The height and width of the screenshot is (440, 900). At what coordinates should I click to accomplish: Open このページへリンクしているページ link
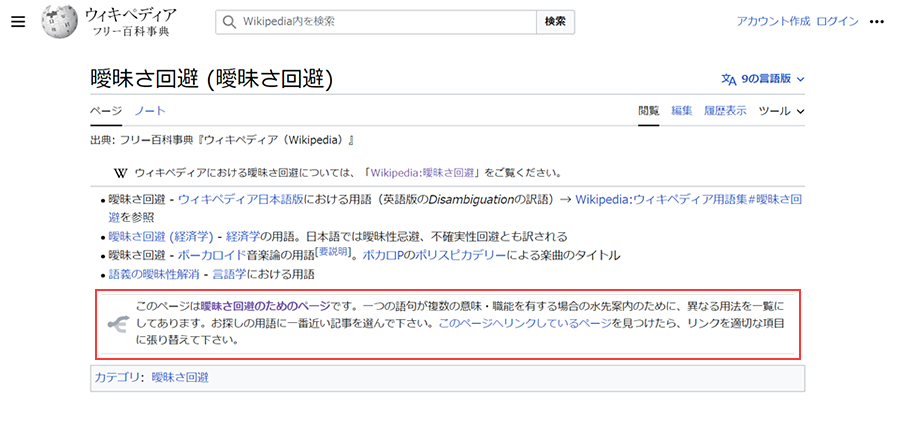525,323
